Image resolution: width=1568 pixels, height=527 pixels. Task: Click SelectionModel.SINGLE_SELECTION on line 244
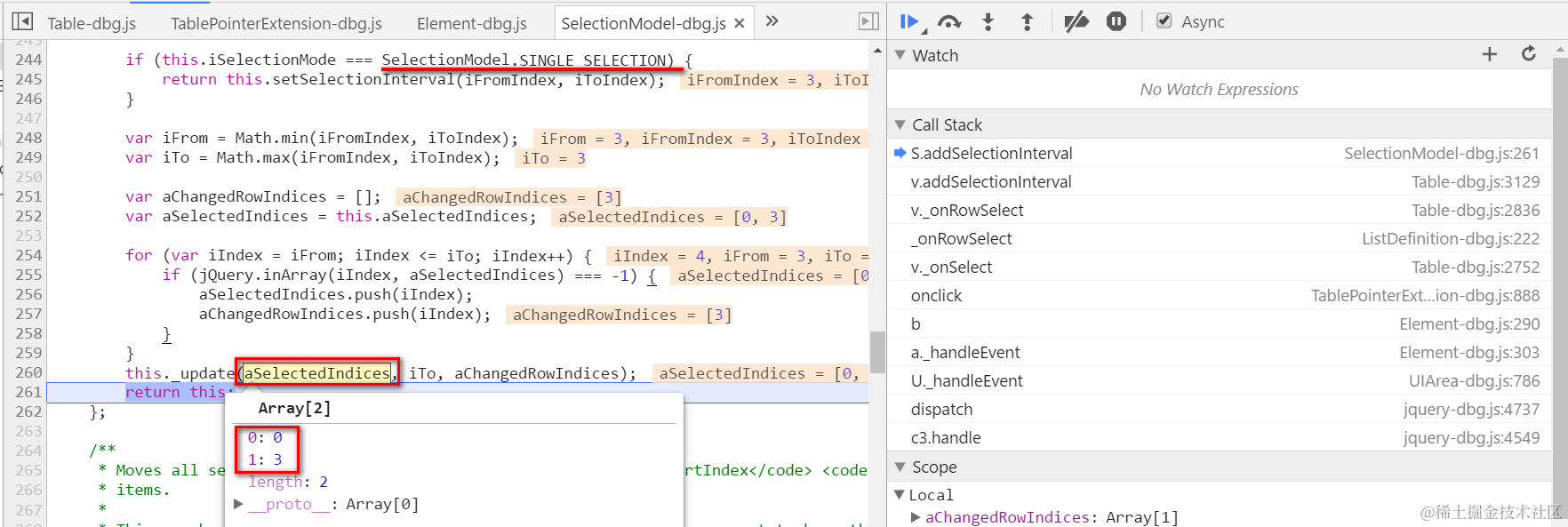(x=527, y=60)
